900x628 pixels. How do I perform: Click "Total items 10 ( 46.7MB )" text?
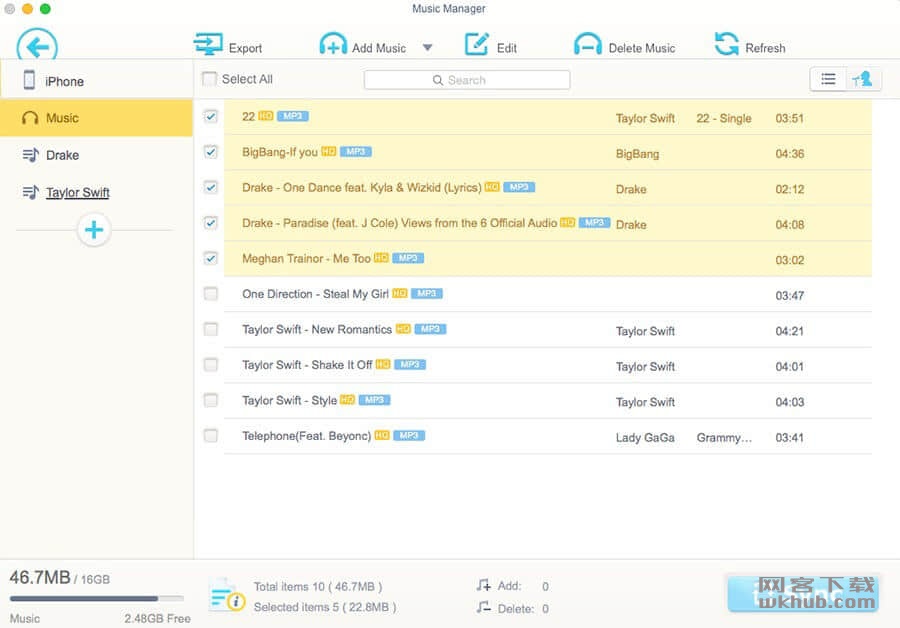click(x=318, y=587)
